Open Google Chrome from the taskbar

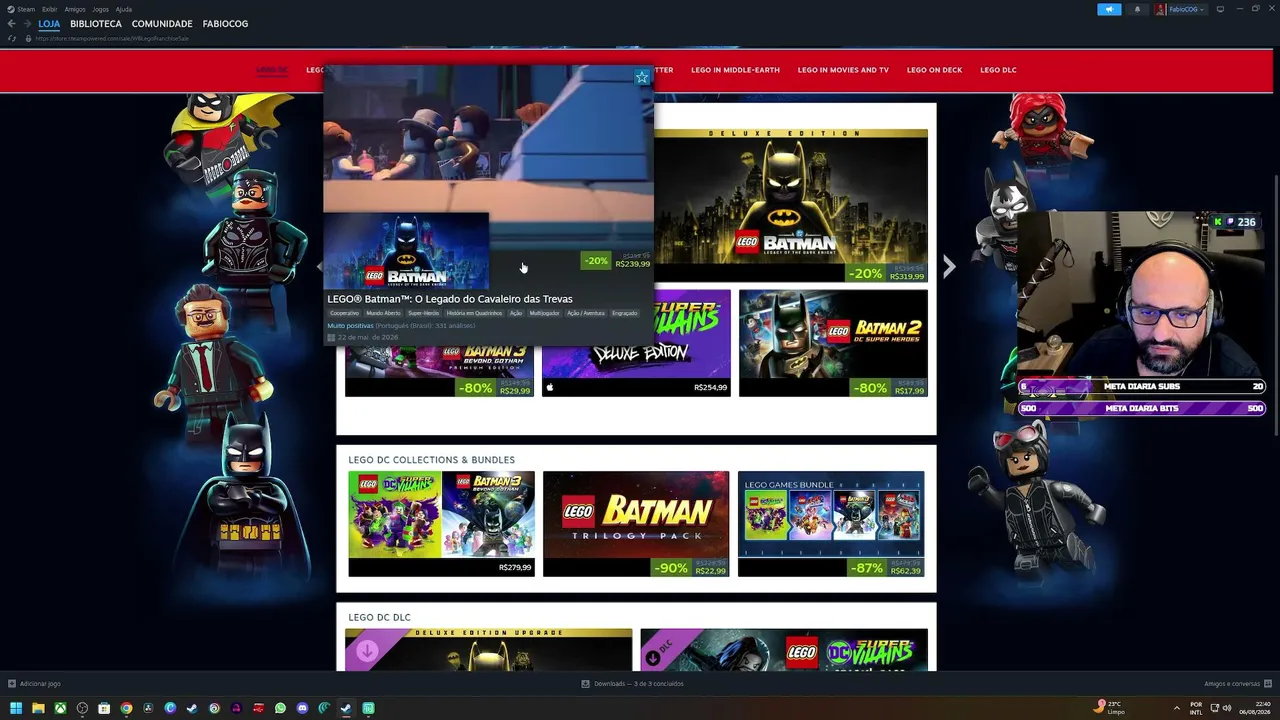(x=126, y=708)
